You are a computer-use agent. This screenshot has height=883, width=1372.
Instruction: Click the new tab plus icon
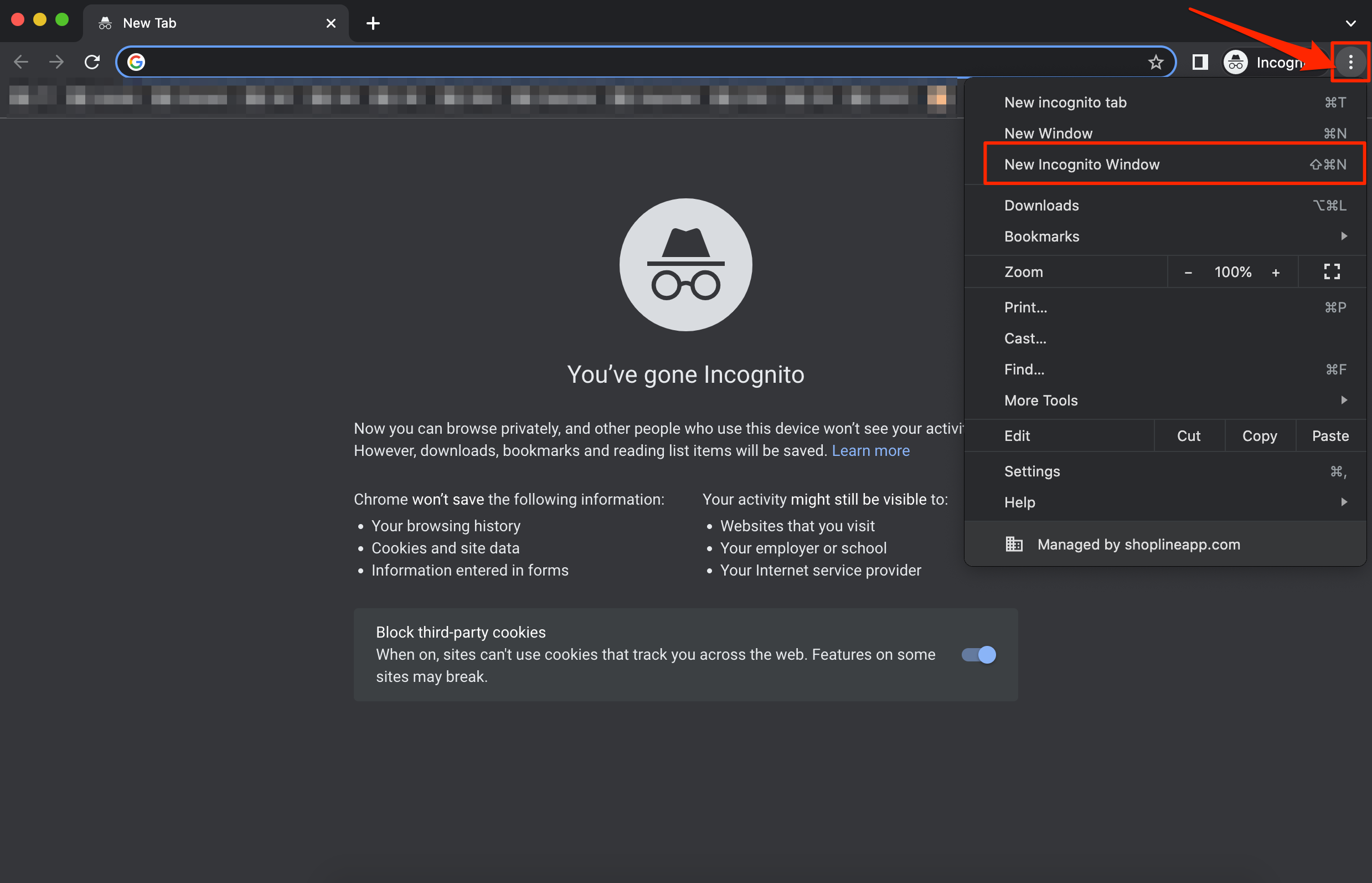[373, 23]
